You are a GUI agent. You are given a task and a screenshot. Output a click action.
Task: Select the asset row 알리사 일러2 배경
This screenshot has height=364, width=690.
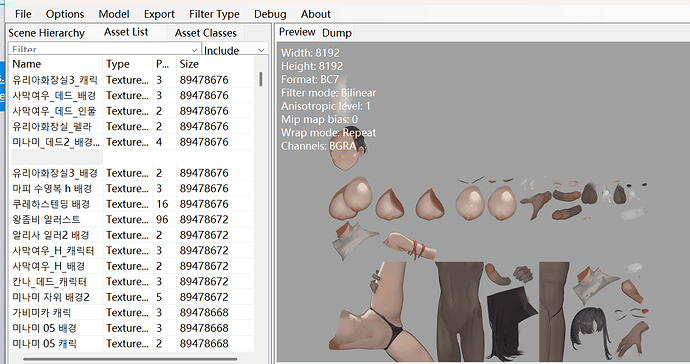point(132,235)
